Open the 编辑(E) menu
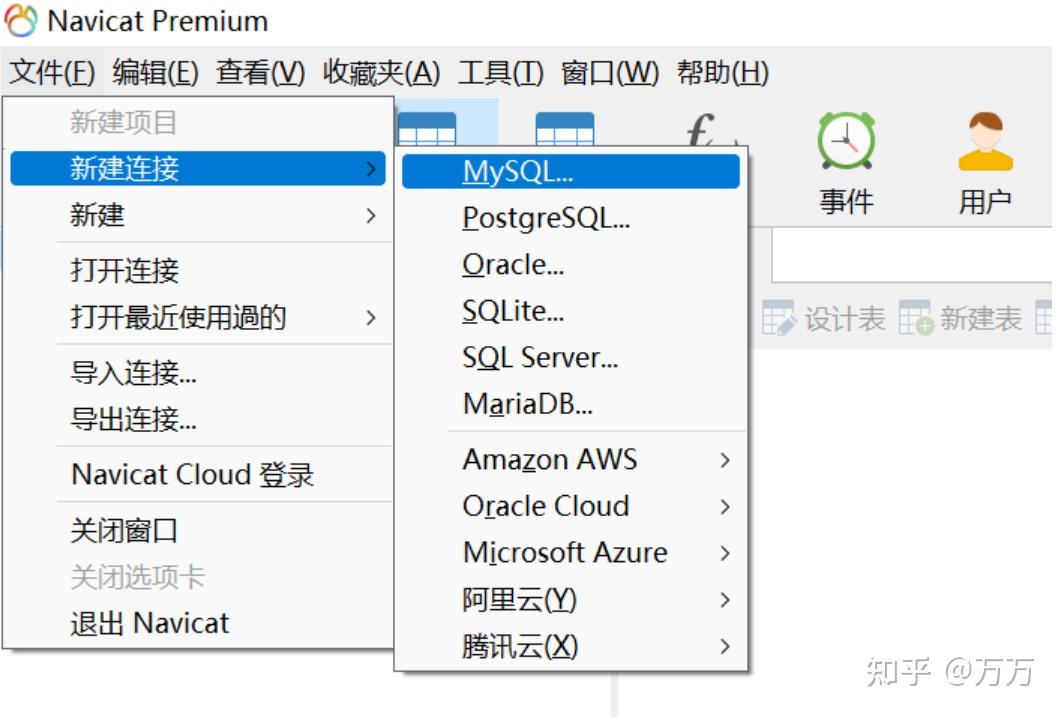 (x=156, y=72)
